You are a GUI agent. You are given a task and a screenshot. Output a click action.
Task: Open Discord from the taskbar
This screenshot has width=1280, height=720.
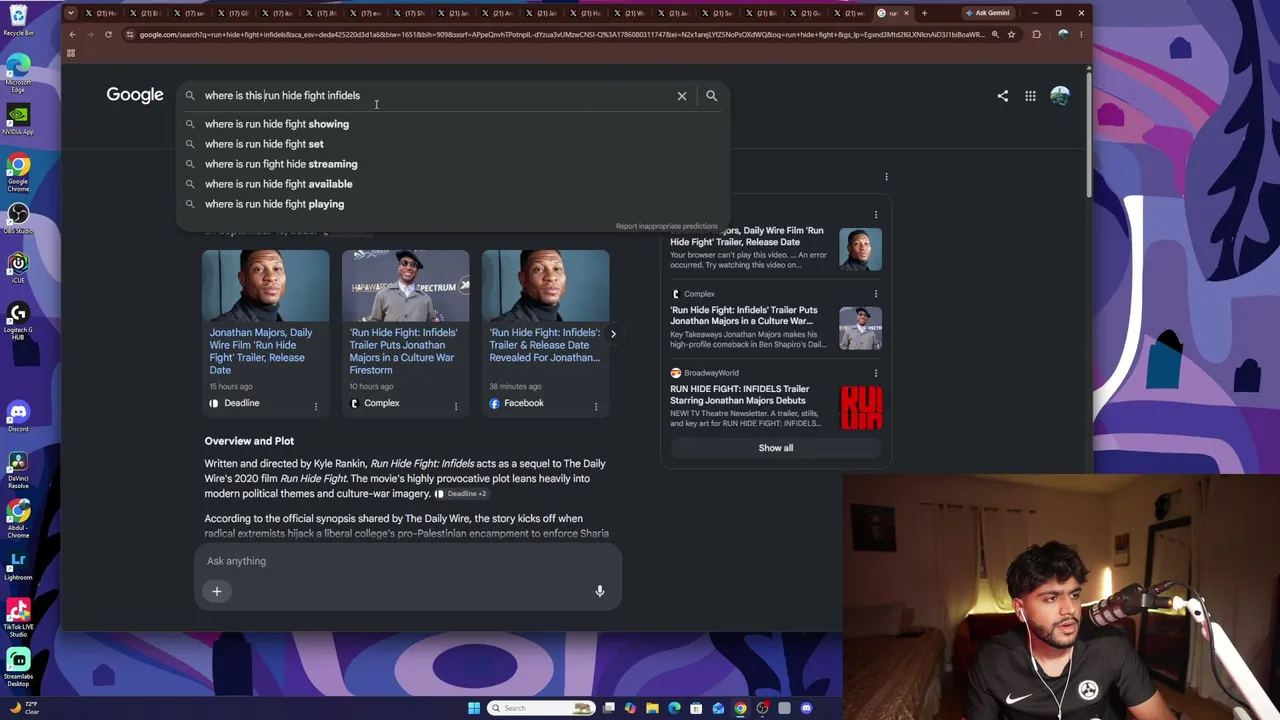[x=806, y=708]
